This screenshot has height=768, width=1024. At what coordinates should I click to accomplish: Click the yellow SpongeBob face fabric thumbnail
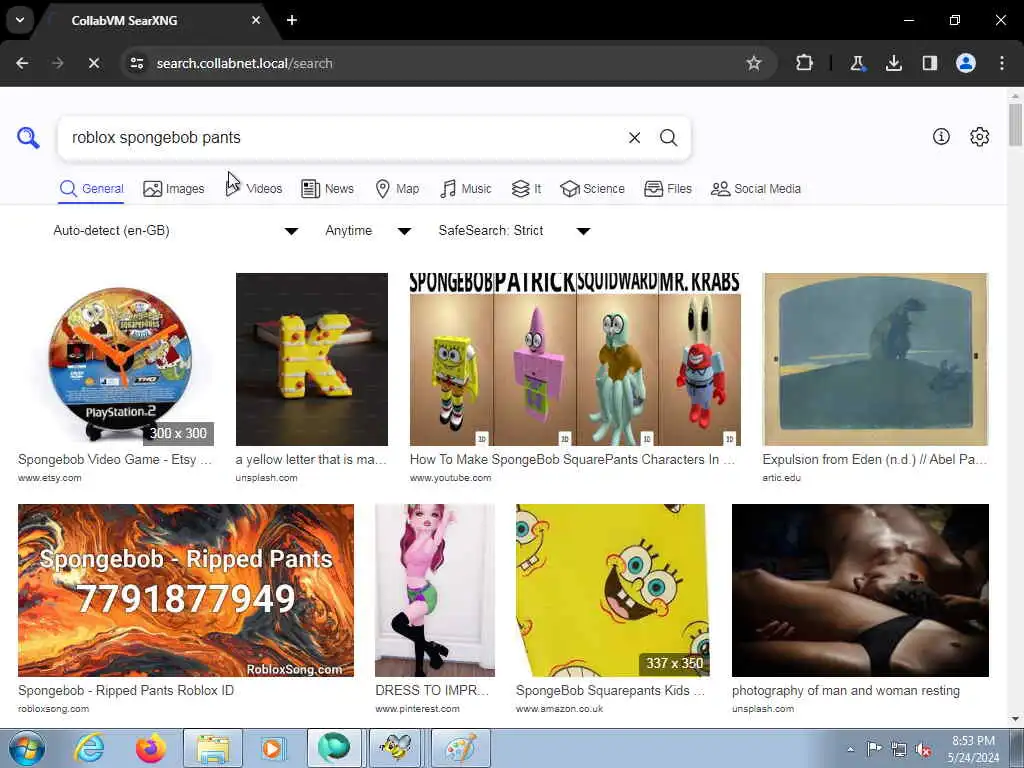(613, 590)
